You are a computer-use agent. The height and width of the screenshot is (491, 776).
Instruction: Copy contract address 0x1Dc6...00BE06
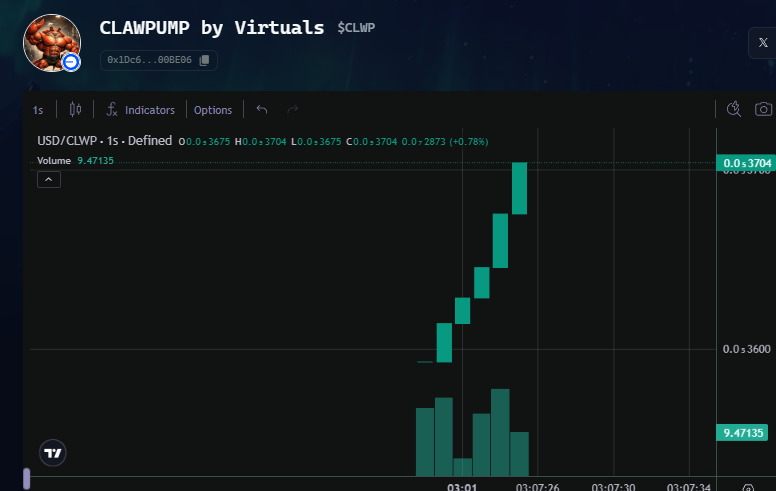[204, 60]
